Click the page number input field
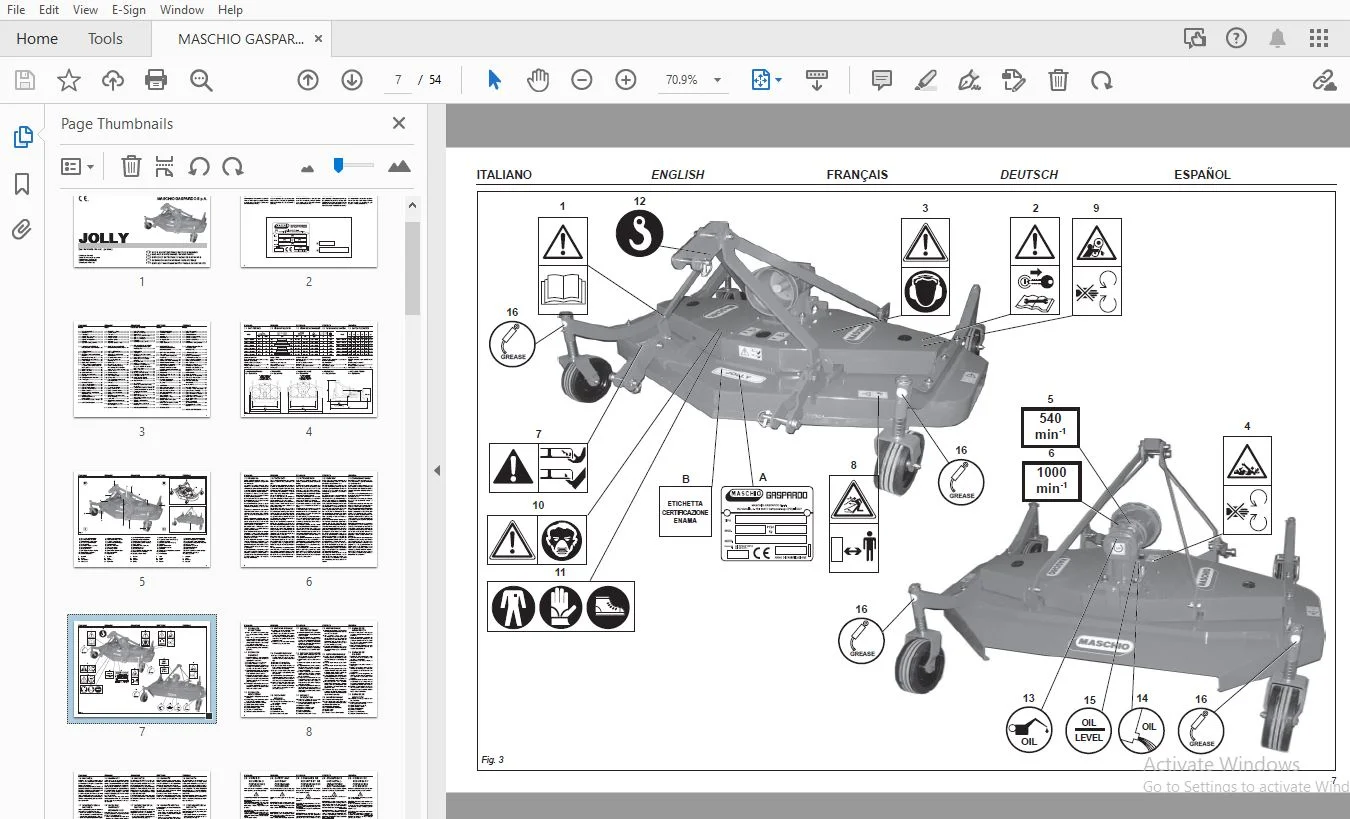1350x819 pixels. tap(398, 80)
